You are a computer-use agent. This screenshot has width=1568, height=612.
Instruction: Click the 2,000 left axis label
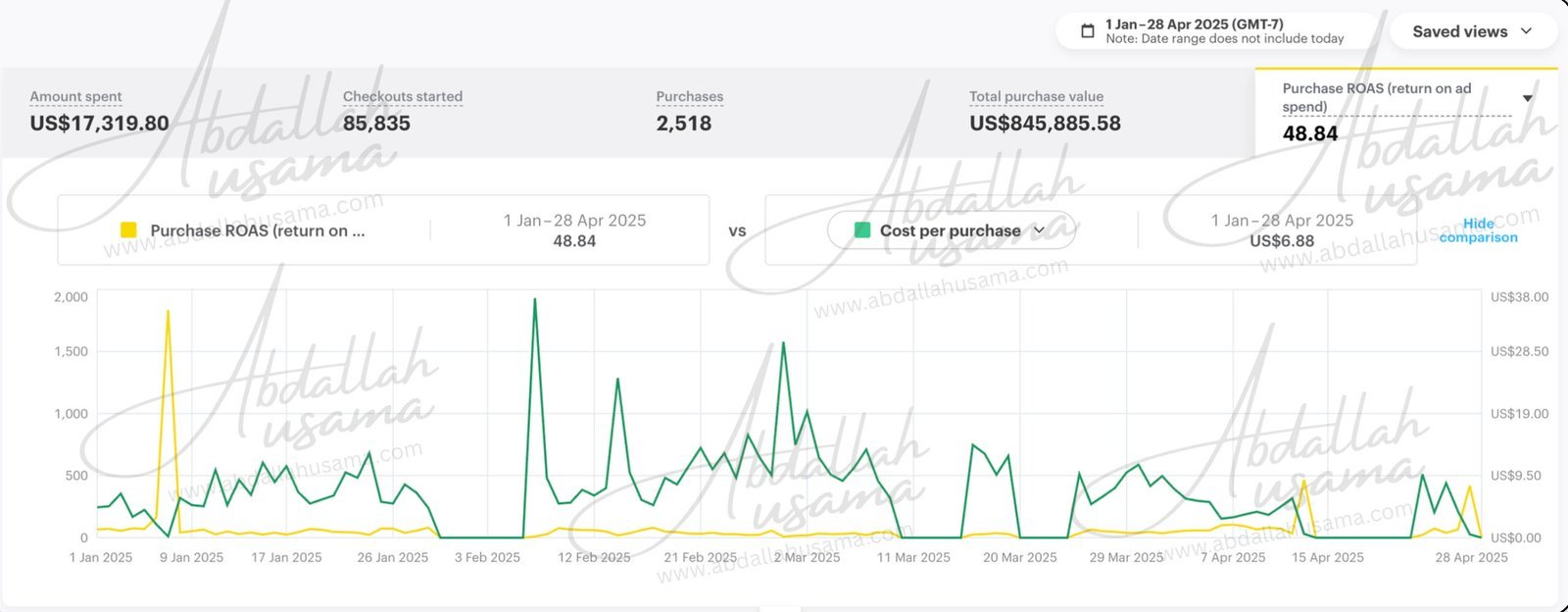pyautogui.click(x=71, y=297)
